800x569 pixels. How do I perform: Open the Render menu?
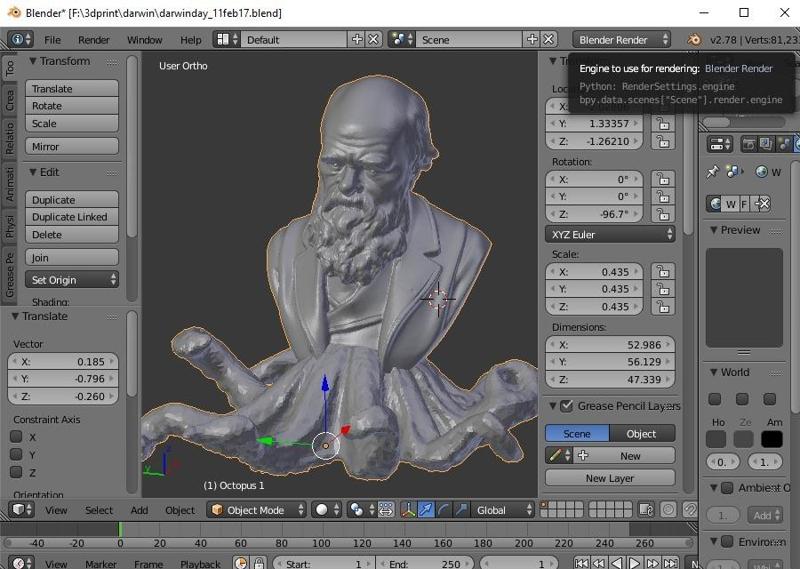(94, 40)
